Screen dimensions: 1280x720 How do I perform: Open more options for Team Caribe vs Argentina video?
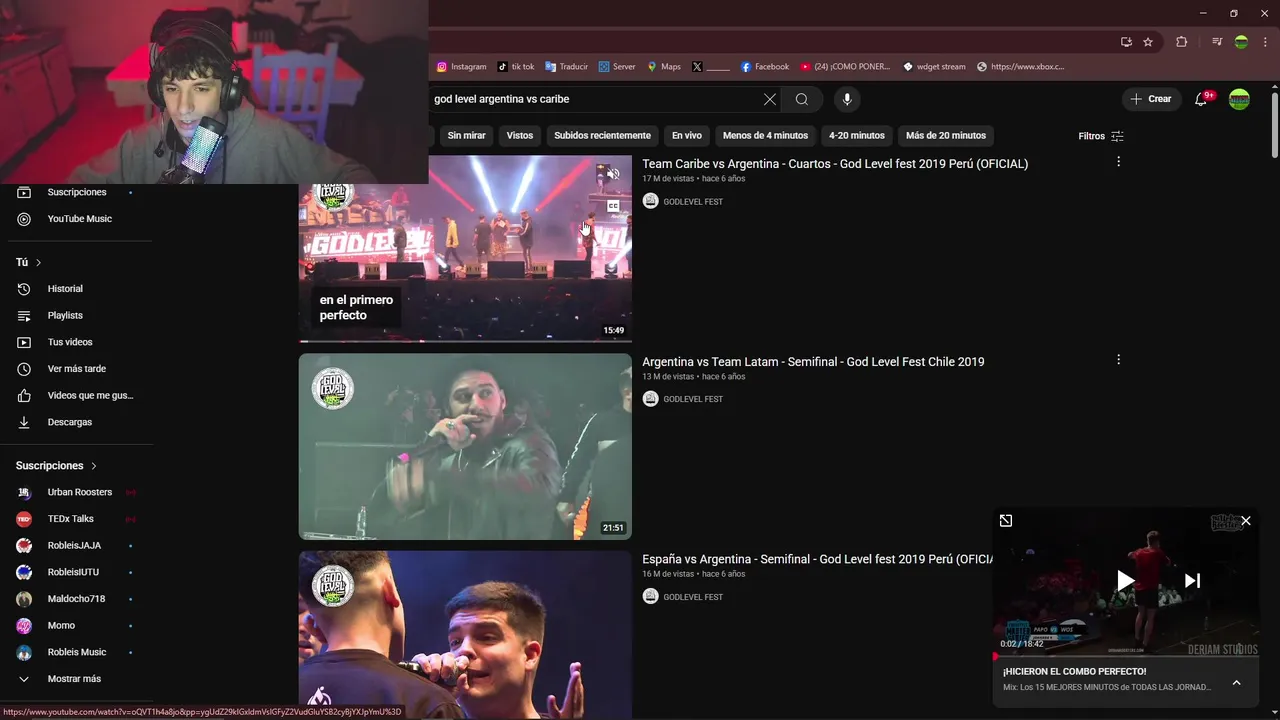pos(1118,161)
